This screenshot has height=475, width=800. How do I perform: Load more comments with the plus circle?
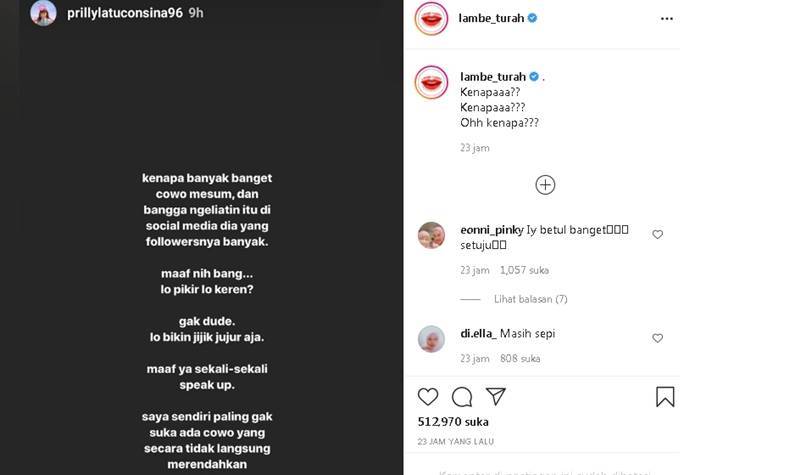545,185
